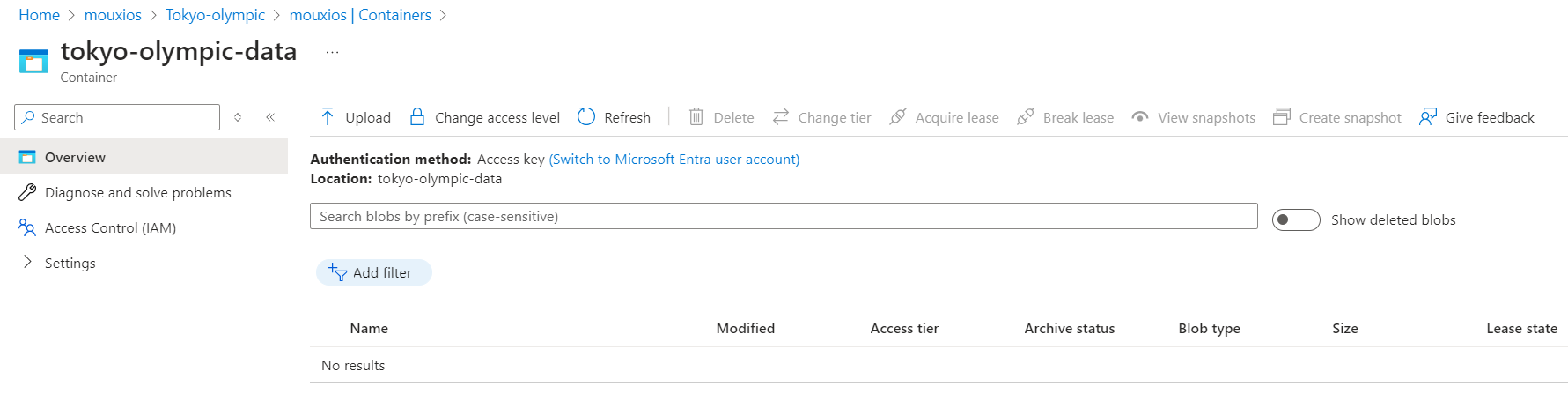This screenshot has width=1568, height=409.
Task: Focus the sidebar Search field
Action: tap(117, 117)
